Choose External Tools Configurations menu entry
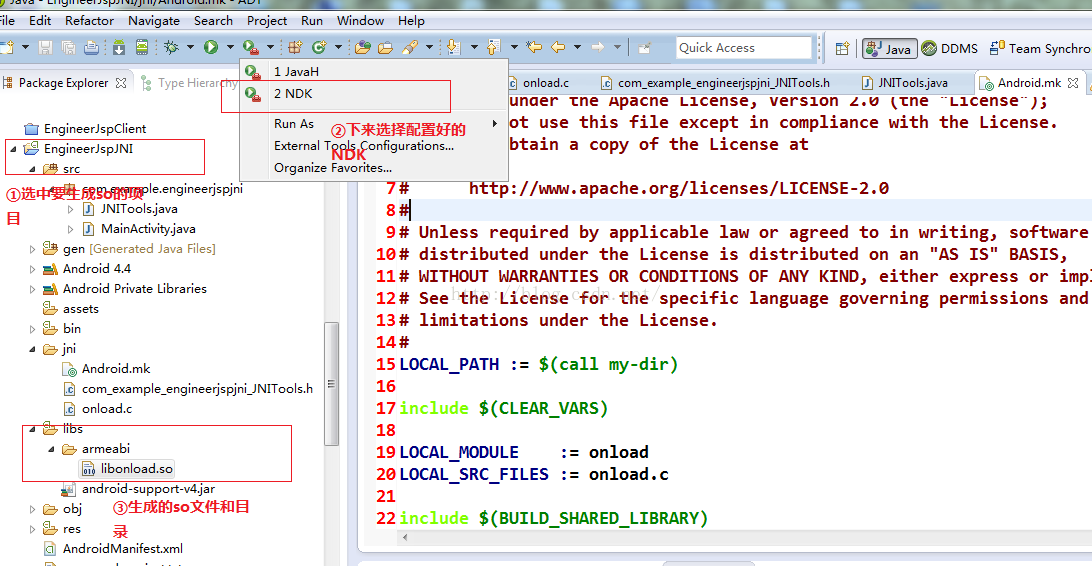 coord(363,146)
